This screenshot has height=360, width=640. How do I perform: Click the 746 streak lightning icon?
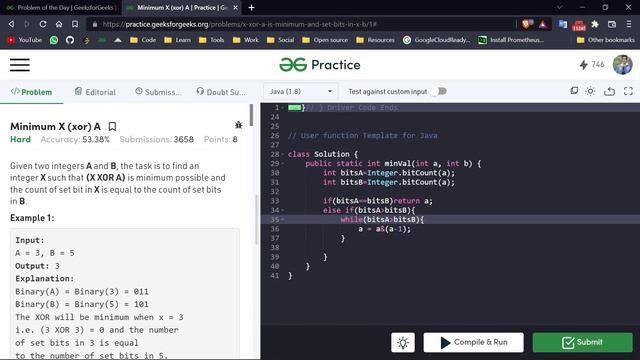pos(584,64)
